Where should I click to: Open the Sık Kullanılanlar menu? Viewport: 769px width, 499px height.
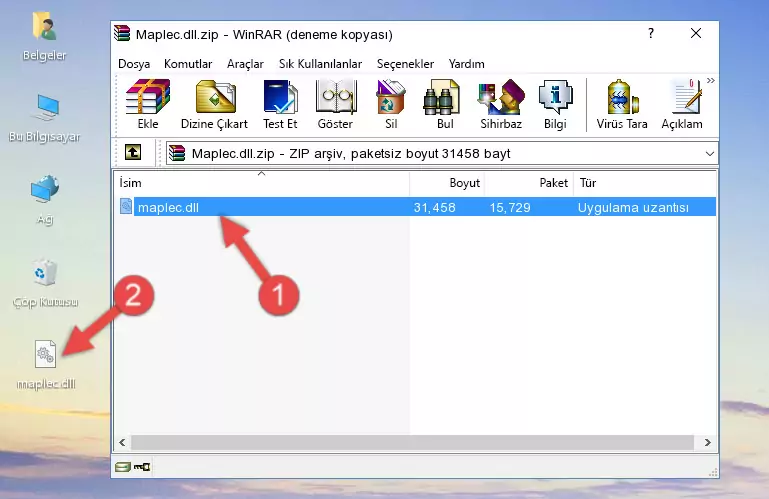pos(320,64)
